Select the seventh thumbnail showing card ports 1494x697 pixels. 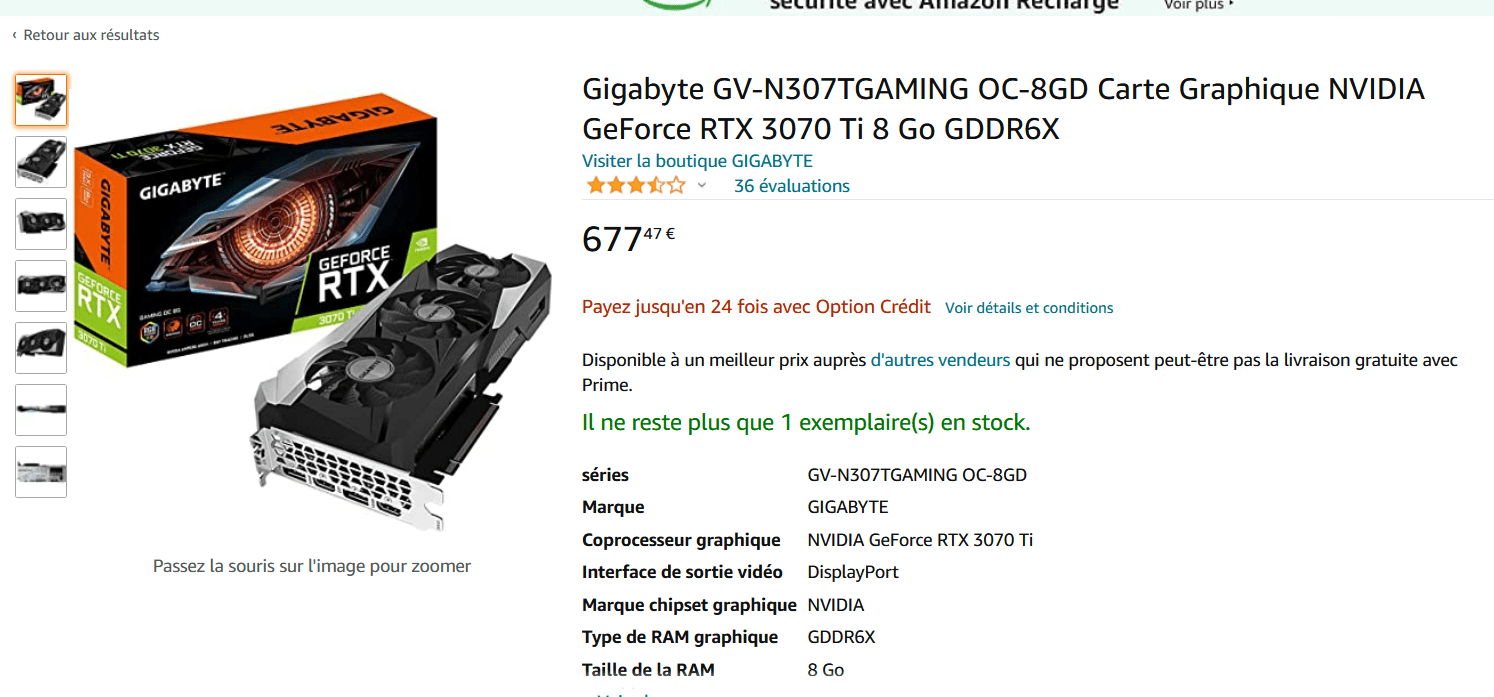[41, 472]
